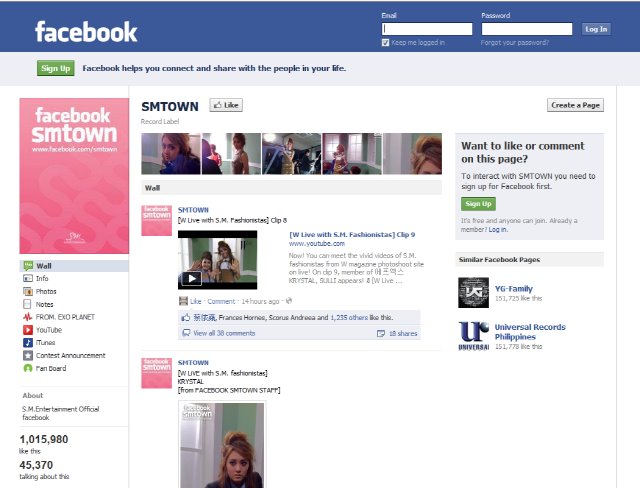Click into the Email field

click(x=427, y=29)
